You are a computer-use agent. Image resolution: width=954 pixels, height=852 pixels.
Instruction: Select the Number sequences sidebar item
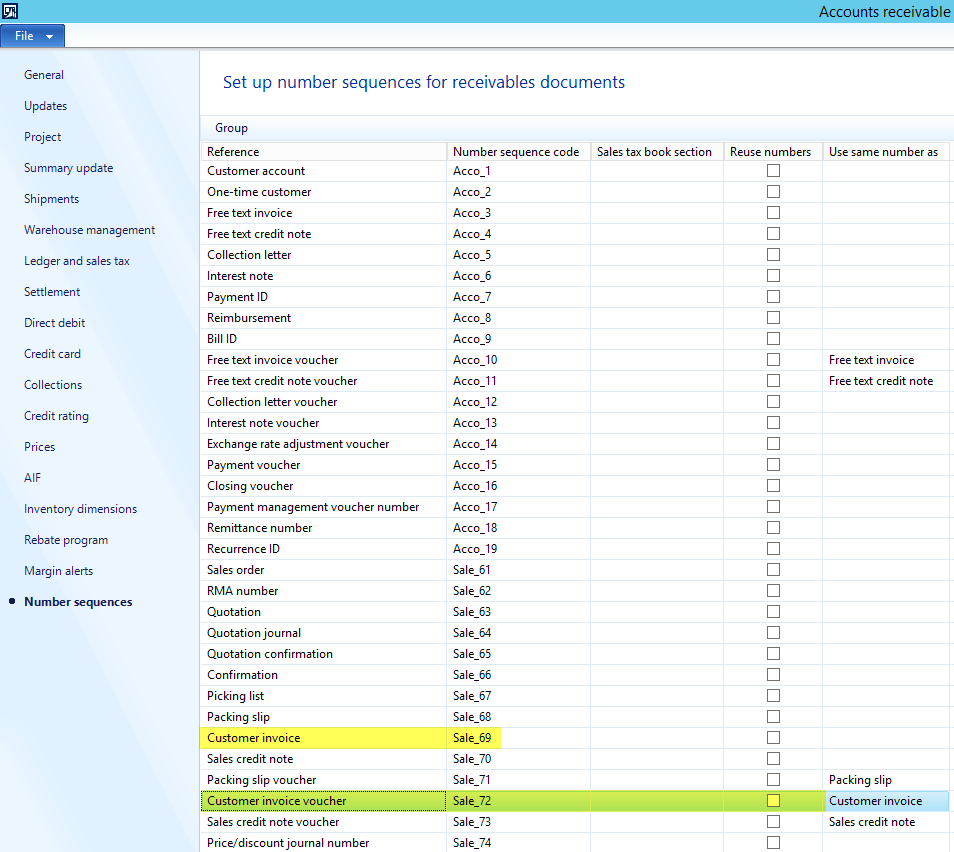point(78,602)
